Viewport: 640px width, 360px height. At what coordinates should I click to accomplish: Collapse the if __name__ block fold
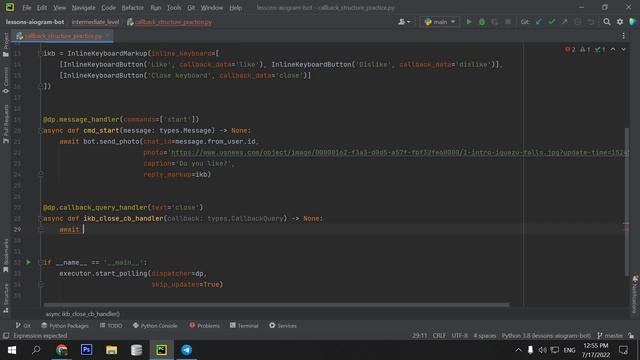point(40,262)
